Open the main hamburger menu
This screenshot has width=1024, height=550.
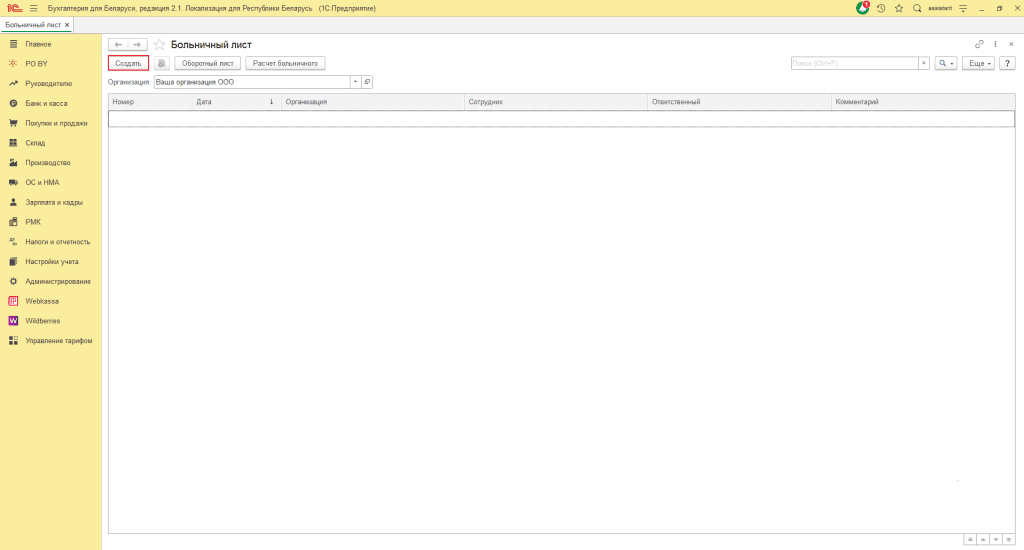point(33,8)
